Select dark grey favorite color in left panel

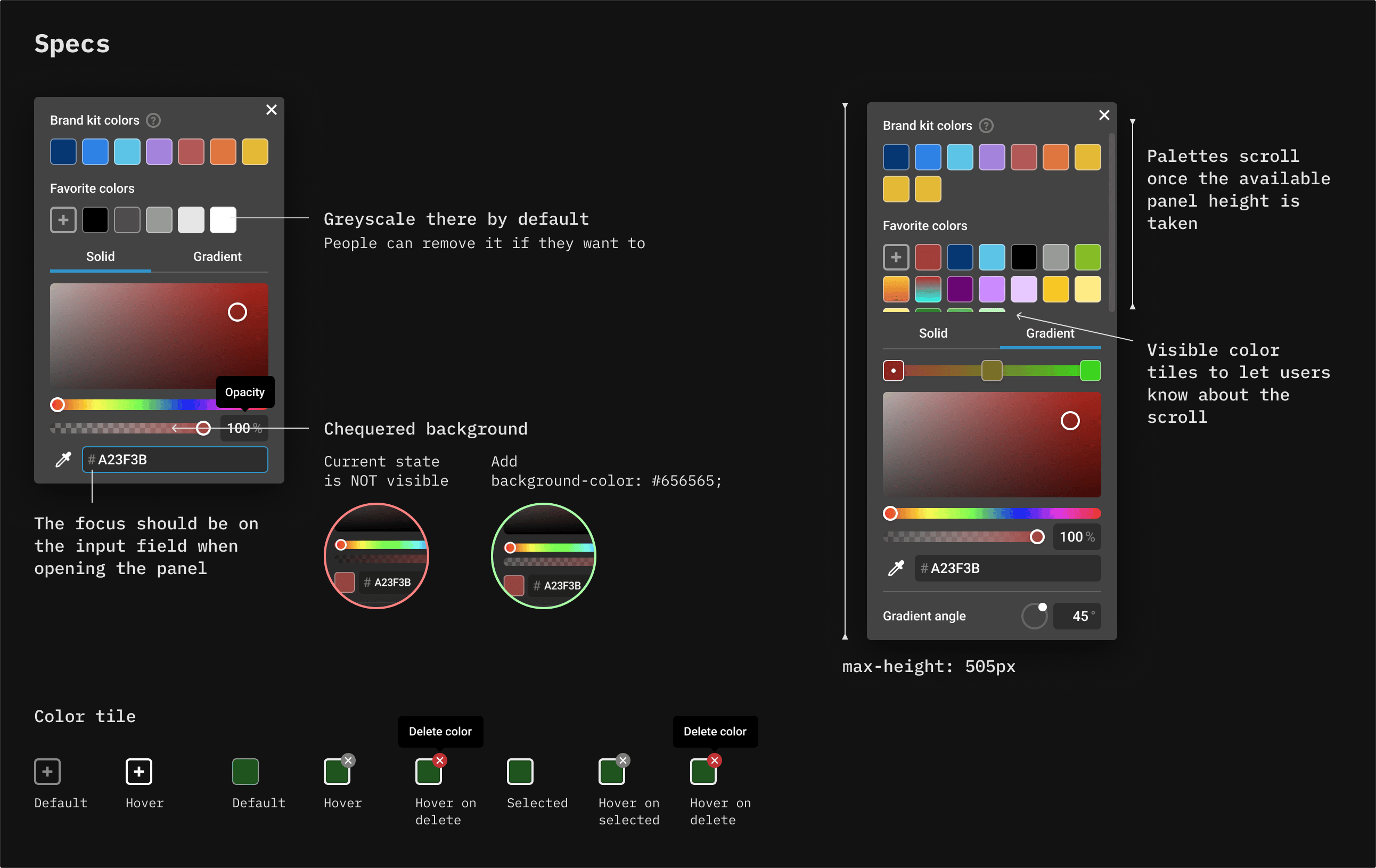127,220
